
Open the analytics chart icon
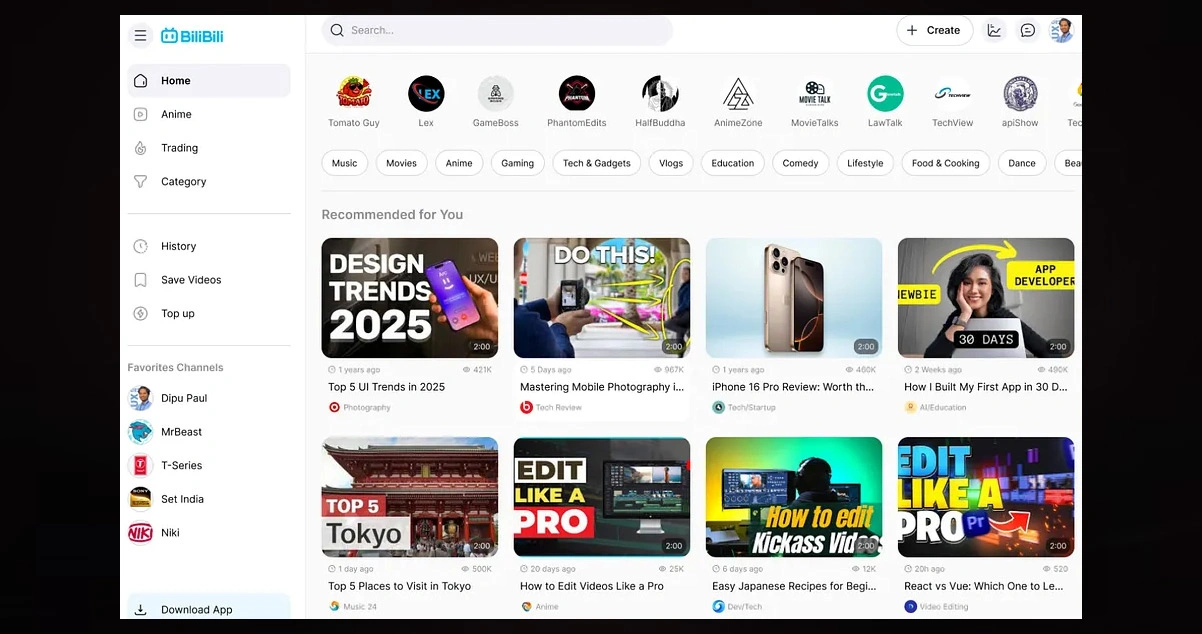994,31
